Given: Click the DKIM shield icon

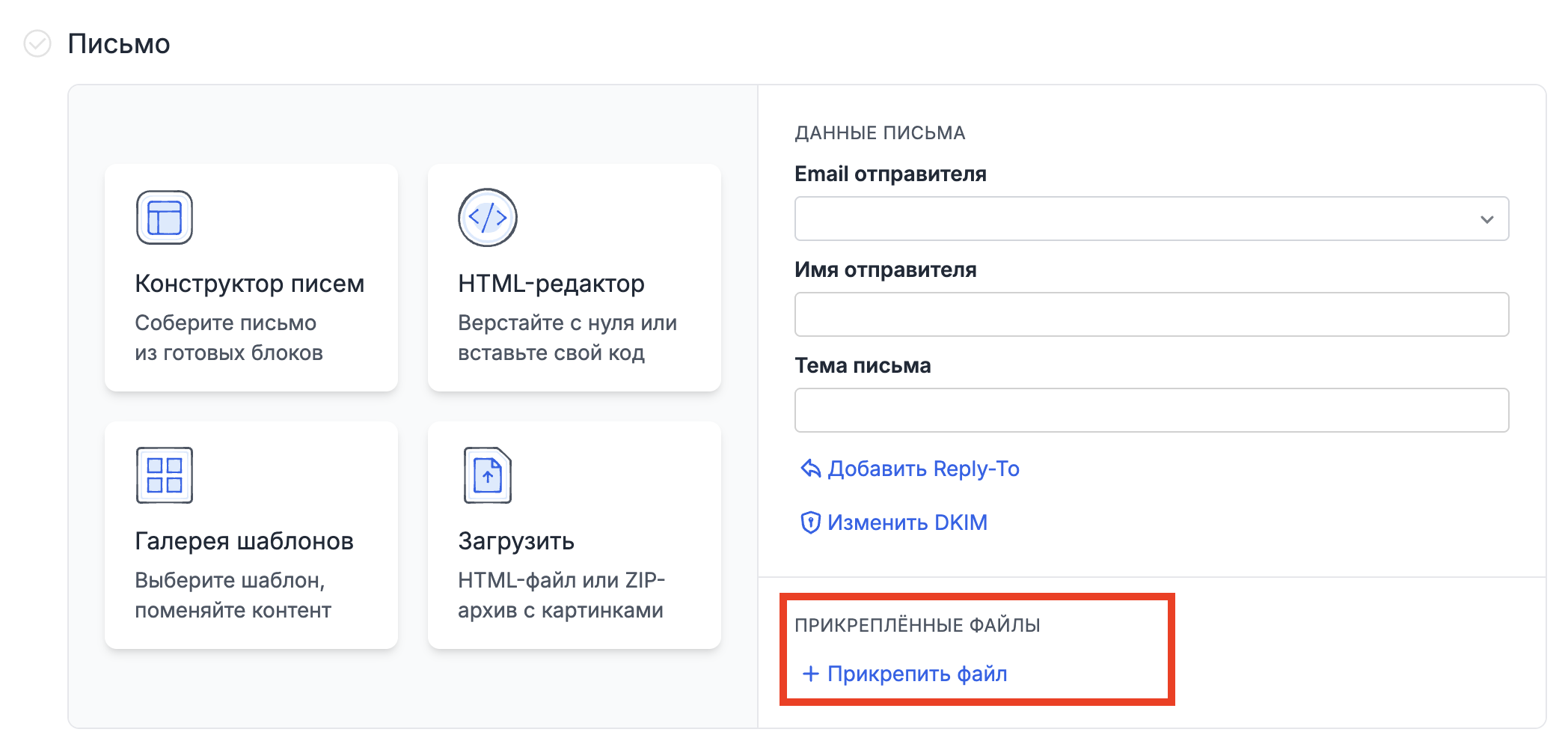Looking at the screenshot, I should click(x=809, y=522).
